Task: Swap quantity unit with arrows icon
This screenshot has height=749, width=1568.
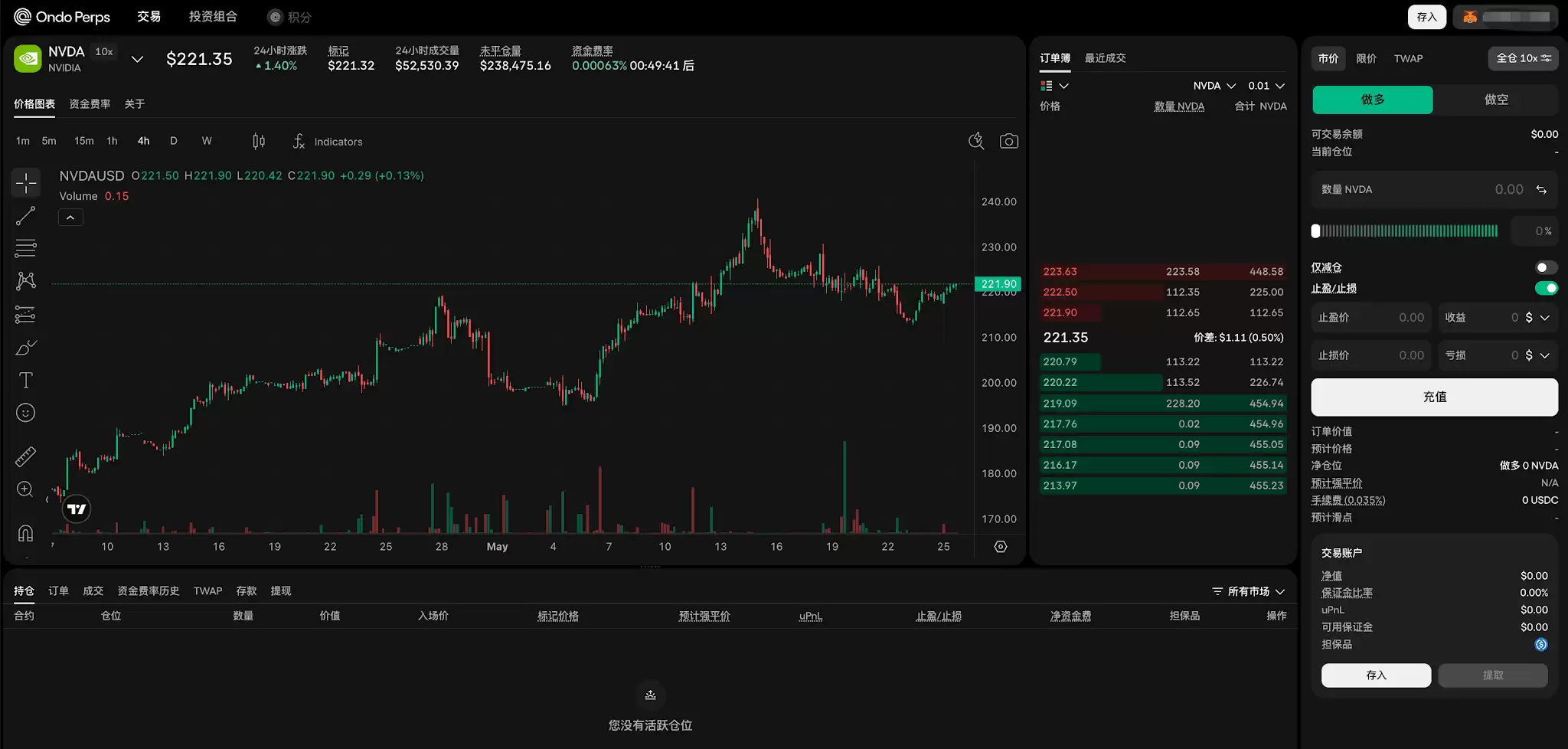Action: (1541, 189)
